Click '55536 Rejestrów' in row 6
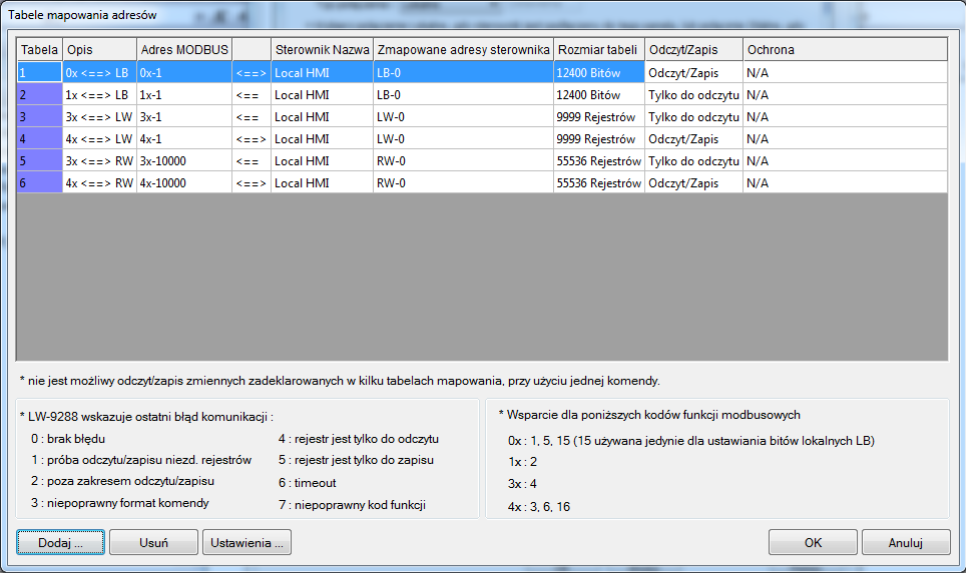Viewport: 966px width, 573px height. coord(599,183)
